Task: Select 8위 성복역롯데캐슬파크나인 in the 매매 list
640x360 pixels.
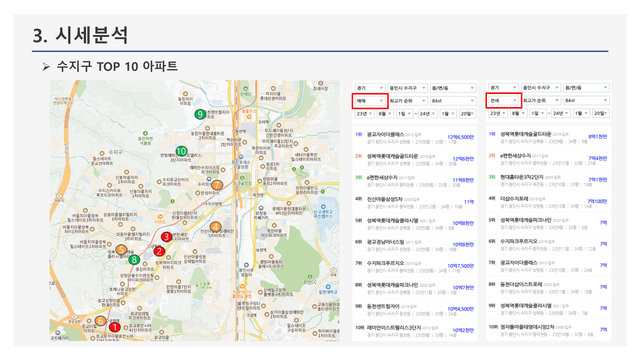Action: (415, 288)
